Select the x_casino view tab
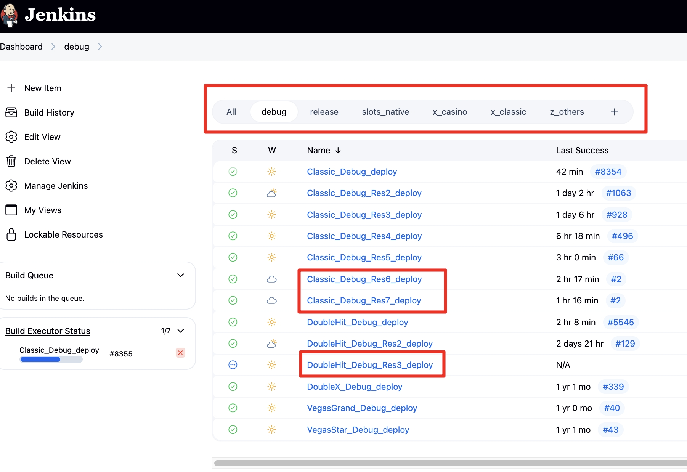Viewport: 687px width, 472px height. [449, 111]
